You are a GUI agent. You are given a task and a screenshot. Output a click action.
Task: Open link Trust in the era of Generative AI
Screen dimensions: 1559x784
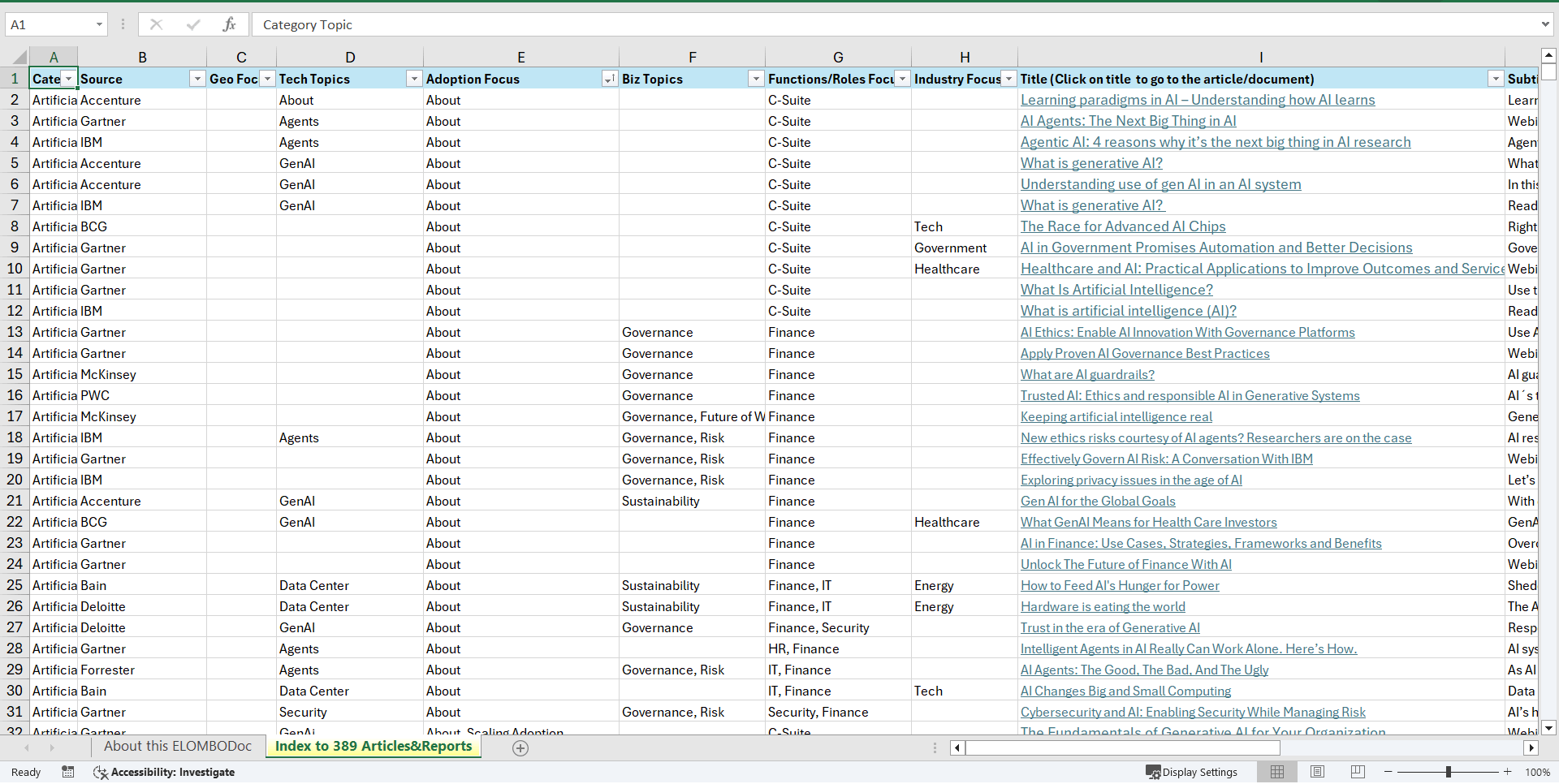point(1110,627)
